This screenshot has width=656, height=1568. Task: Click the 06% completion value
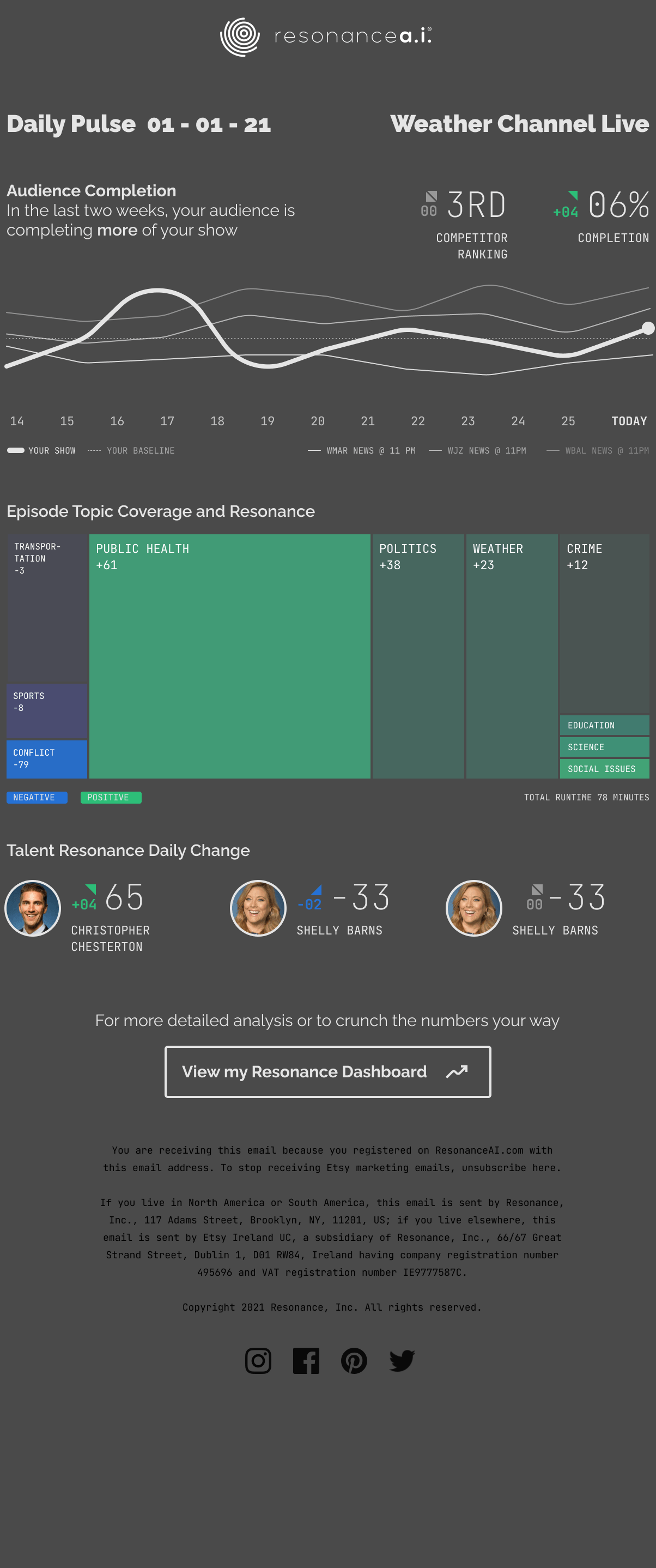pyautogui.click(x=619, y=204)
